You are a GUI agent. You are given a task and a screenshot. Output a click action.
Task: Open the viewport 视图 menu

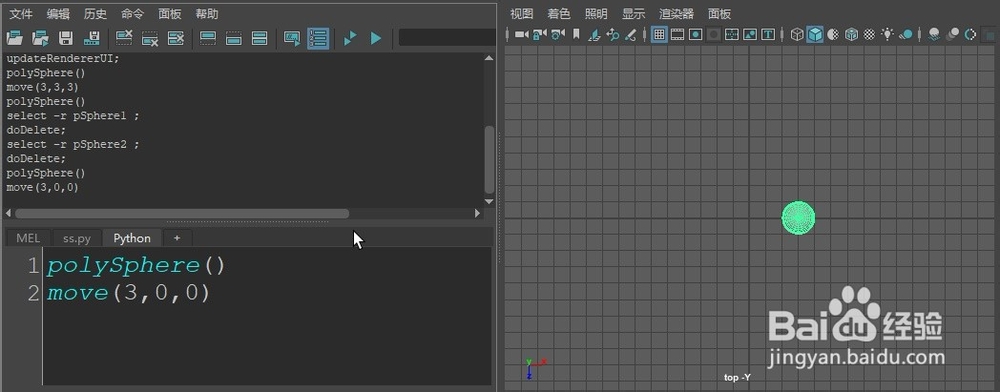(522, 14)
